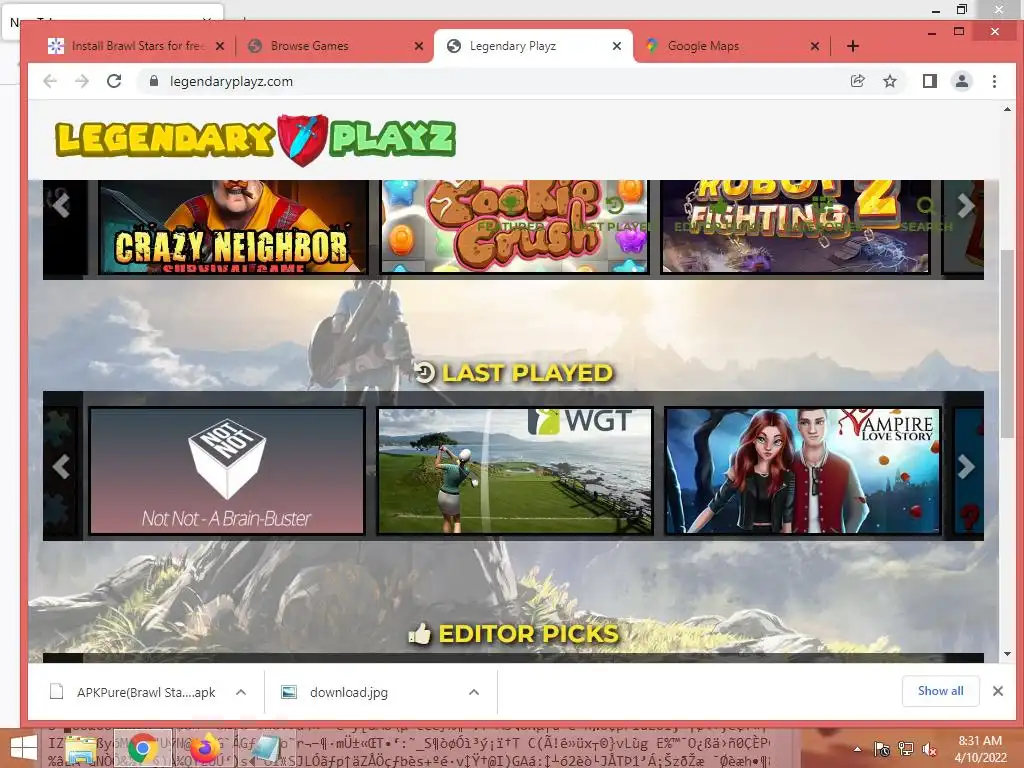The image size is (1024, 768).
Task: Show all downloads
Action: point(940,691)
